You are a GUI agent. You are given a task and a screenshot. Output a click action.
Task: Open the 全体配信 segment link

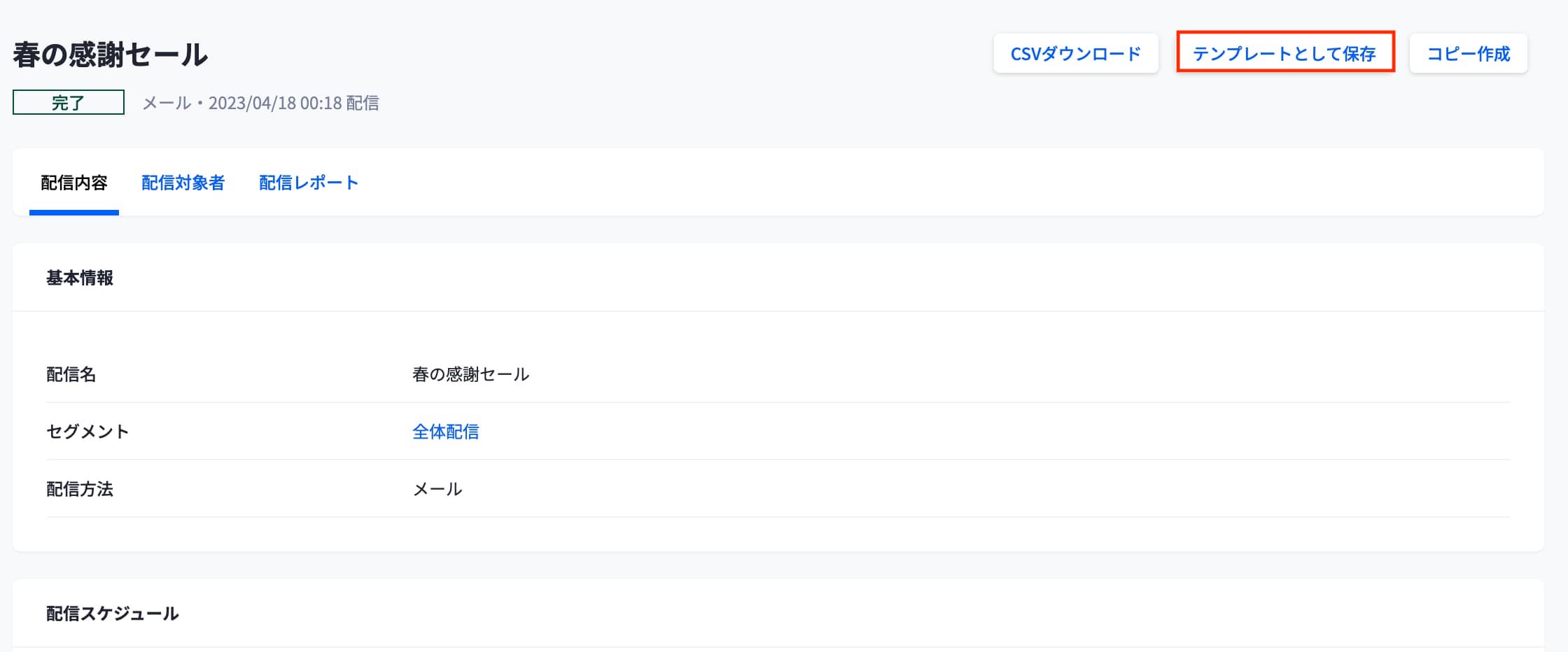click(x=445, y=432)
